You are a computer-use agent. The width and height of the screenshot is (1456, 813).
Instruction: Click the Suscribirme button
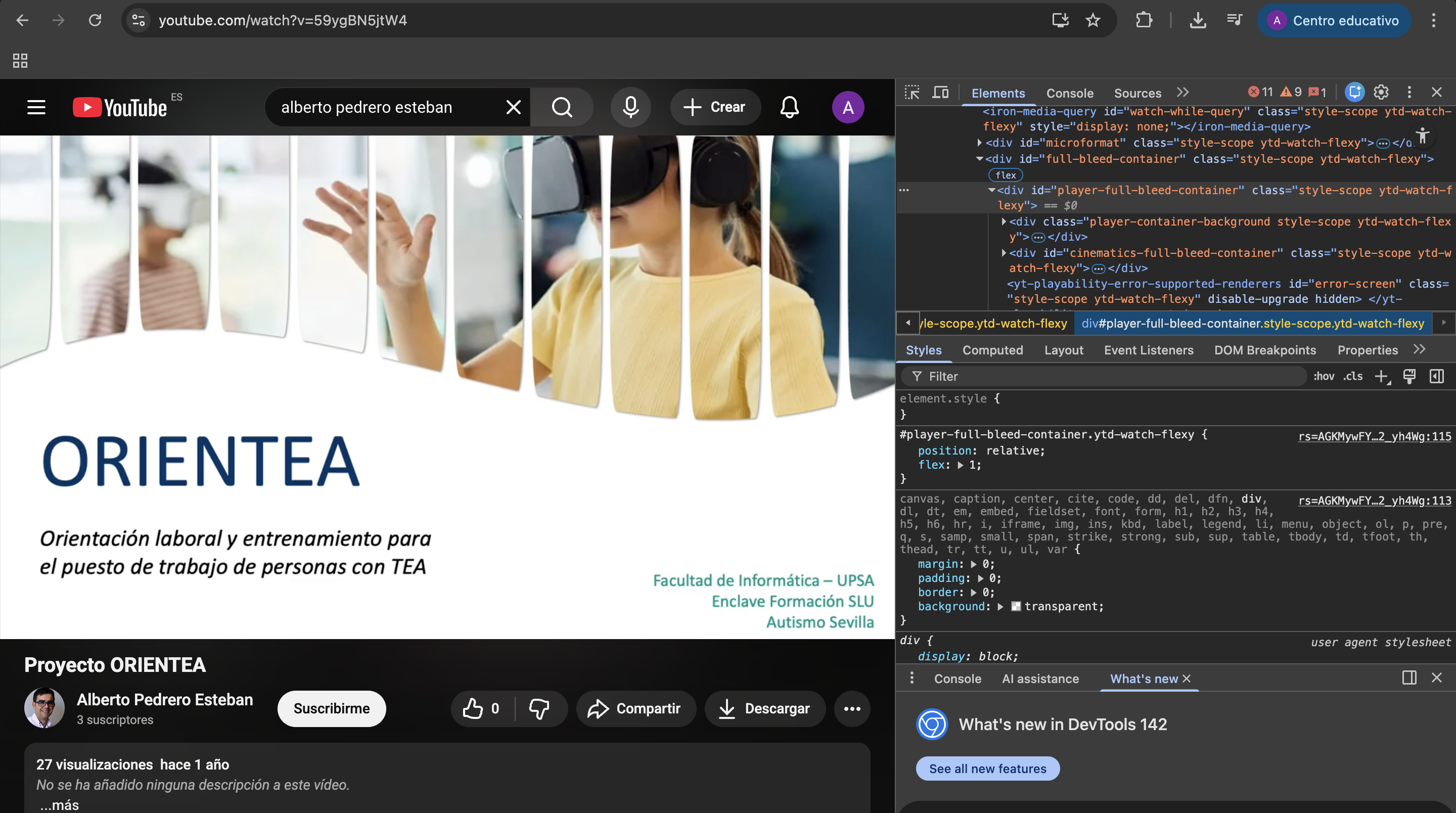click(331, 708)
